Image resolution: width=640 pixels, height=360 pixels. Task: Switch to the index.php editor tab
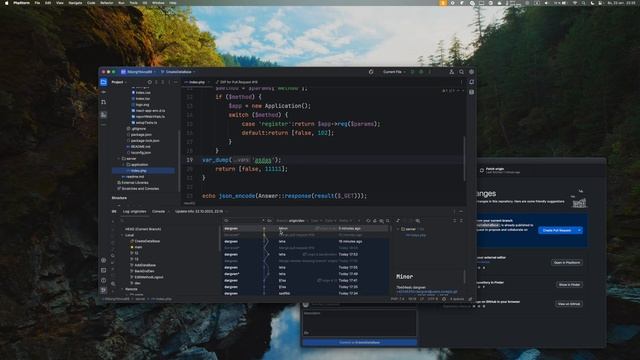pyautogui.click(x=196, y=82)
